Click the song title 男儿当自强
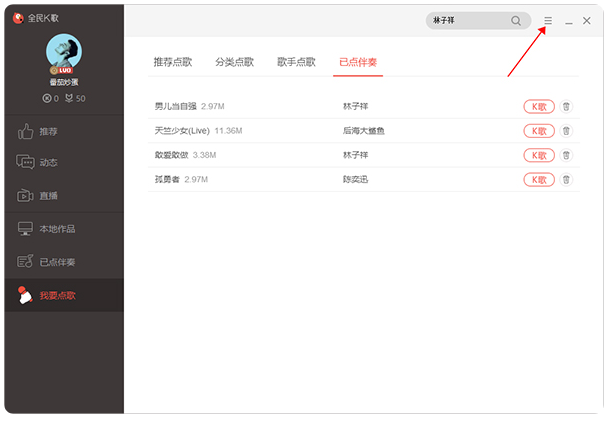The width and height of the screenshot is (613, 421). click(176, 106)
